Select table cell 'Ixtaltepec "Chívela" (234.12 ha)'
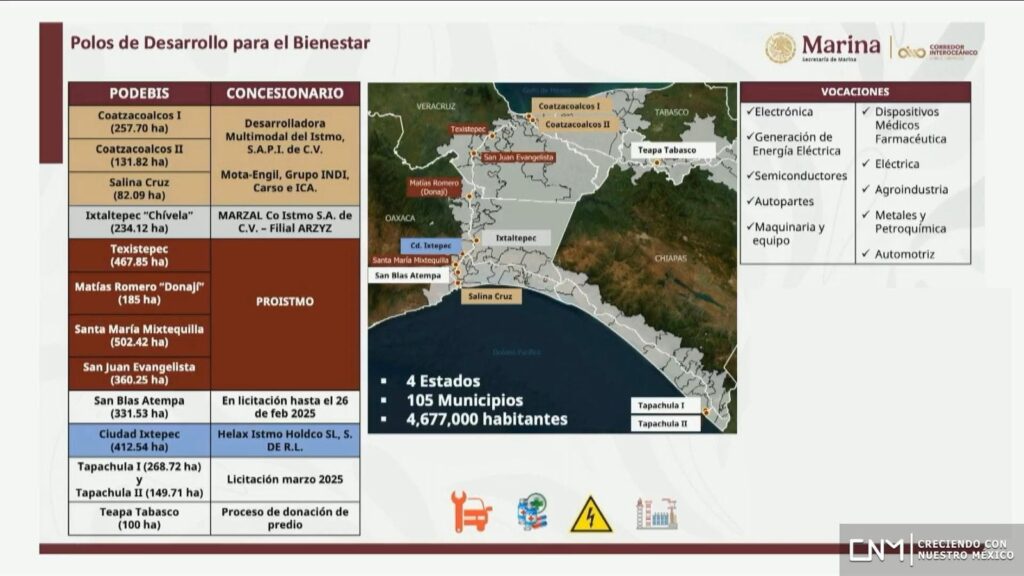This screenshot has width=1024, height=576. click(x=139, y=222)
